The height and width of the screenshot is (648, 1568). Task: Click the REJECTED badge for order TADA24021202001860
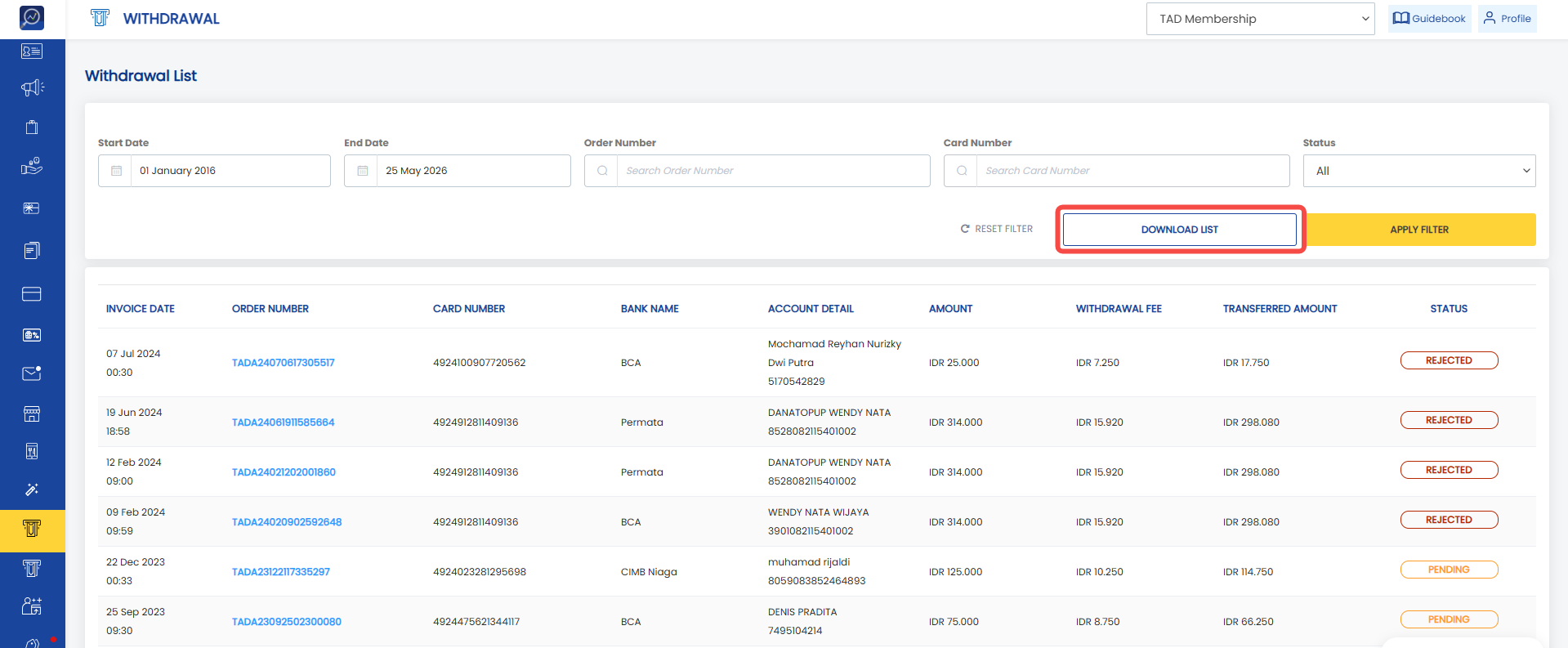point(1449,470)
